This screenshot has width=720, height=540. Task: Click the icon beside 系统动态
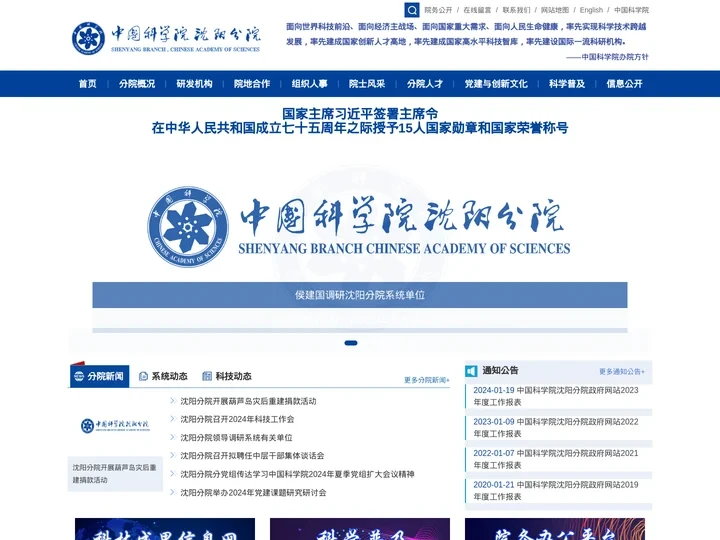(143, 377)
